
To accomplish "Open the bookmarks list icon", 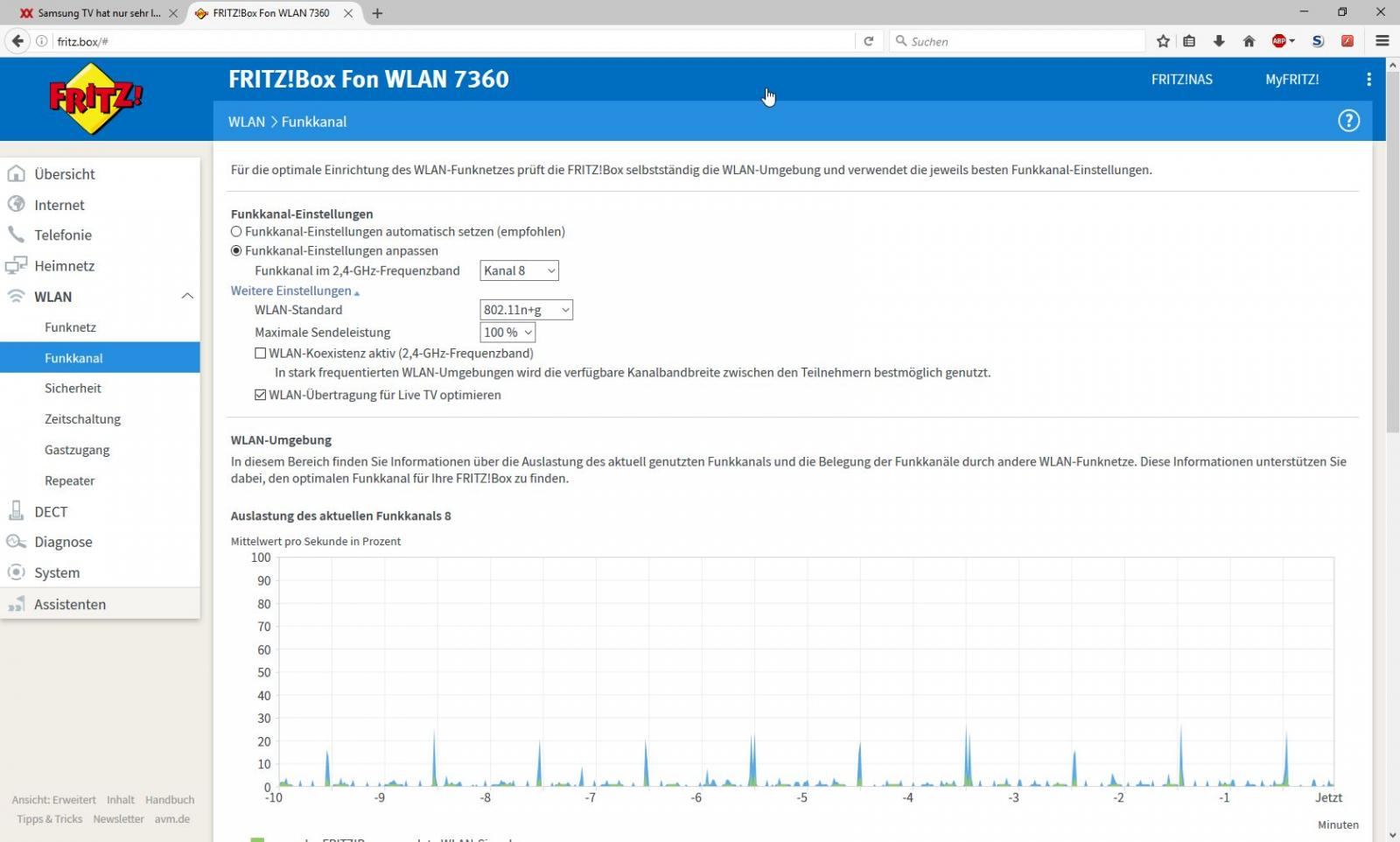I will click(x=1189, y=41).
